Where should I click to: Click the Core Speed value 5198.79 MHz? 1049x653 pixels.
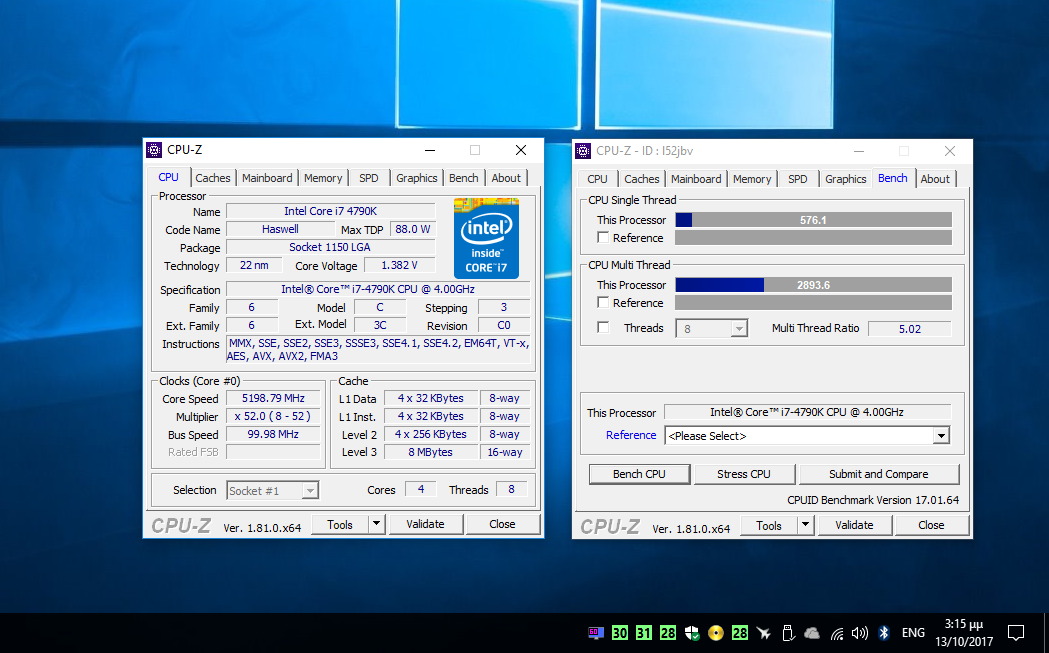coord(273,398)
